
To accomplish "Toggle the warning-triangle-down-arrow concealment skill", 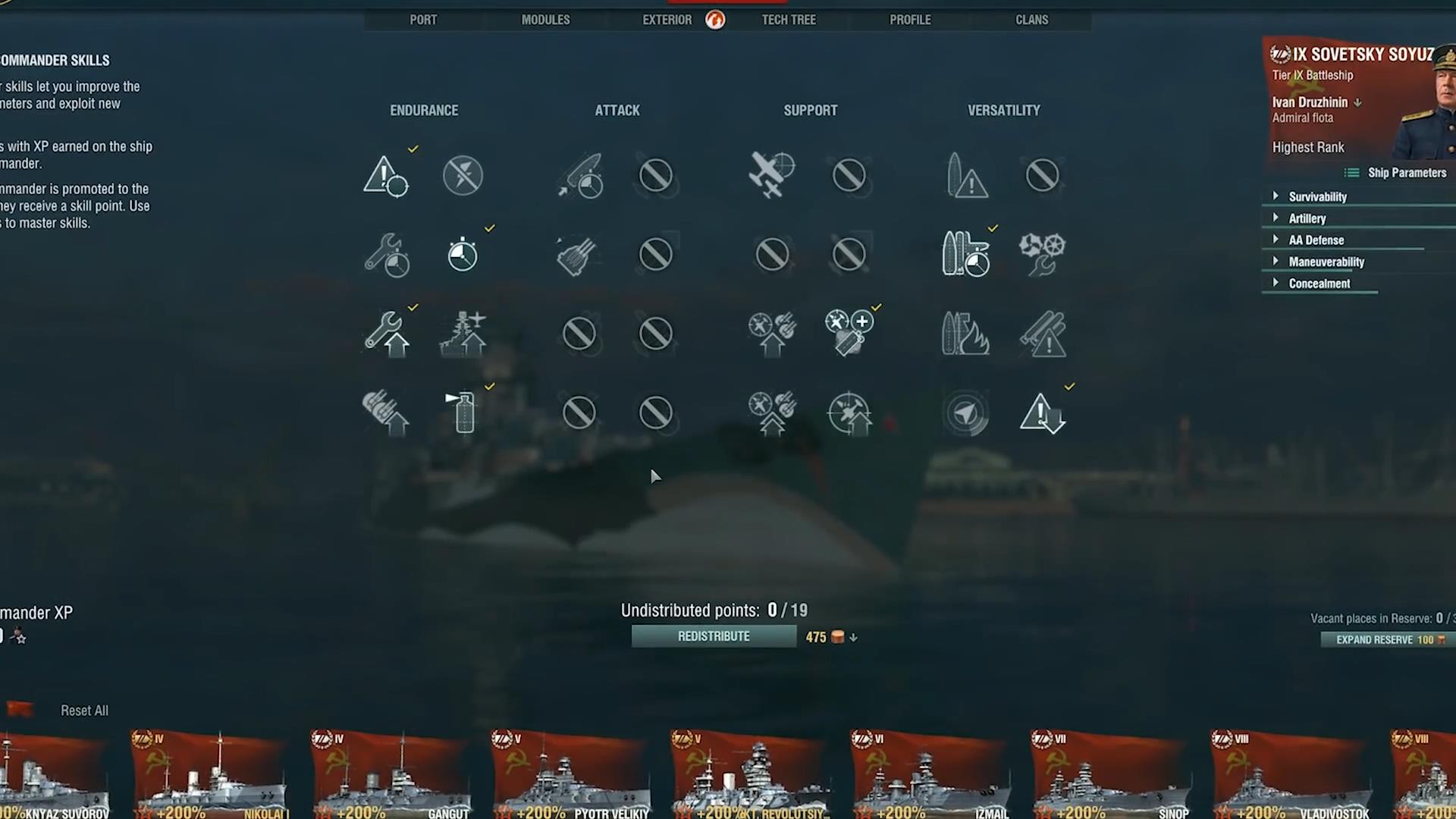I will 1043,413.
